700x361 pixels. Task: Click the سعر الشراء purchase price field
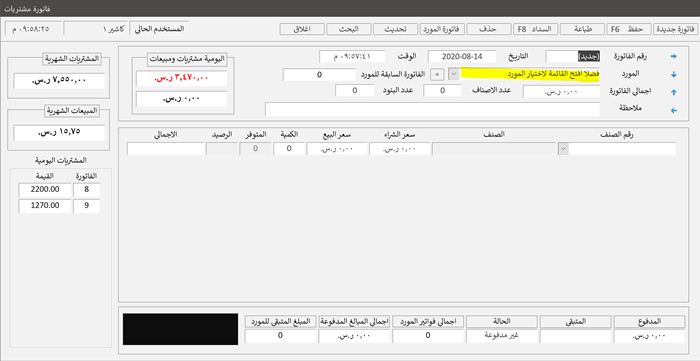click(x=400, y=149)
